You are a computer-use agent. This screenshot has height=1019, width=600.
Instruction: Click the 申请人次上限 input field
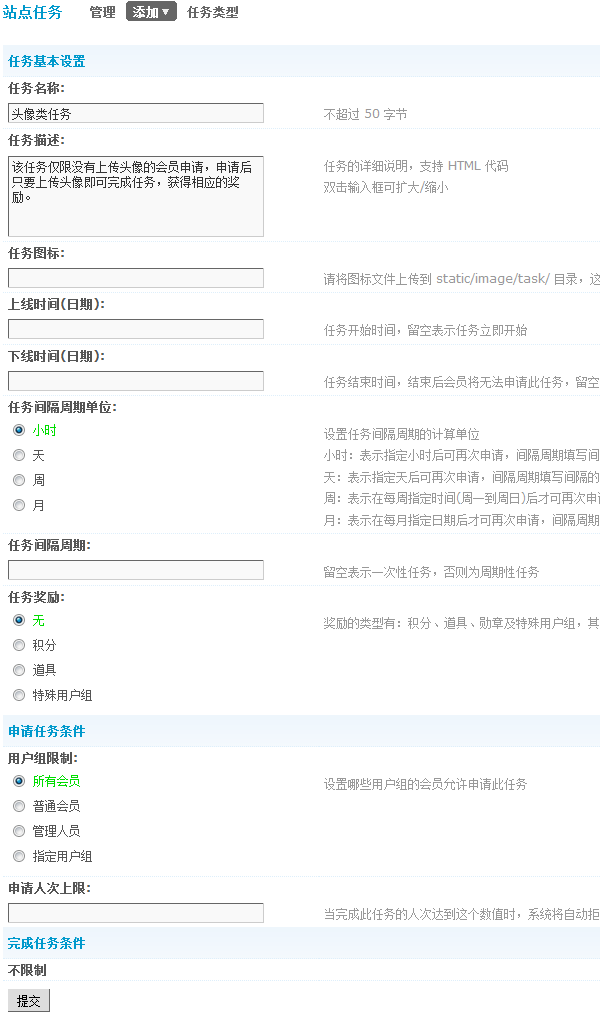tap(136, 913)
